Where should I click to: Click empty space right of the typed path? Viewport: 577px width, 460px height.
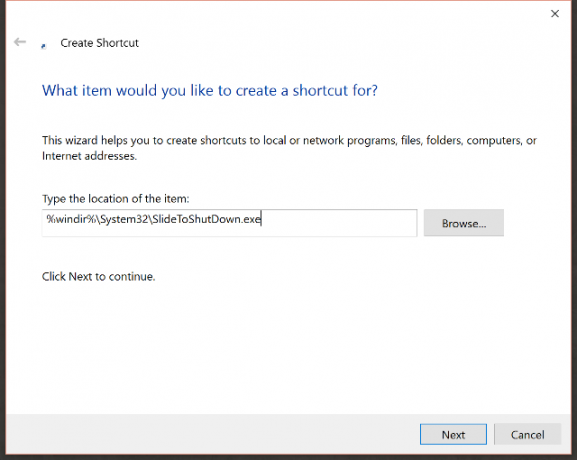point(339,223)
